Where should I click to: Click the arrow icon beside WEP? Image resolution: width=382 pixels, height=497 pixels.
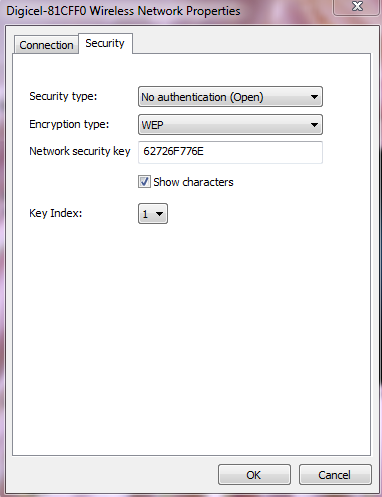pyautogui.click(x=314, y=125)
